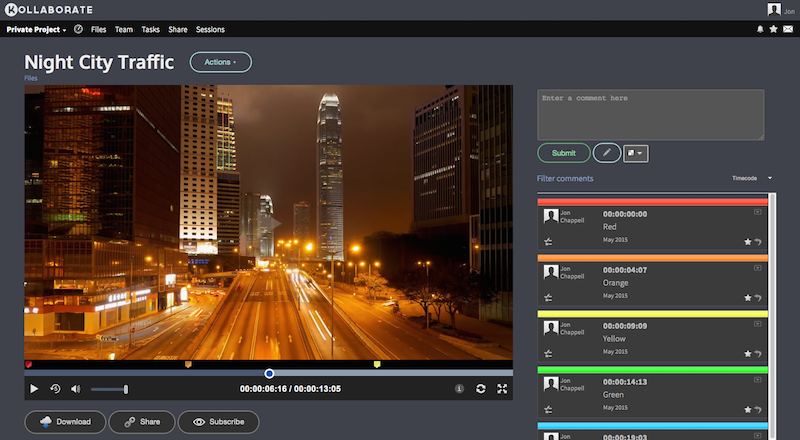This screenshot has height=440, width=800.
Task: Click the video frame preview
Action: click(x=268, y=223)
